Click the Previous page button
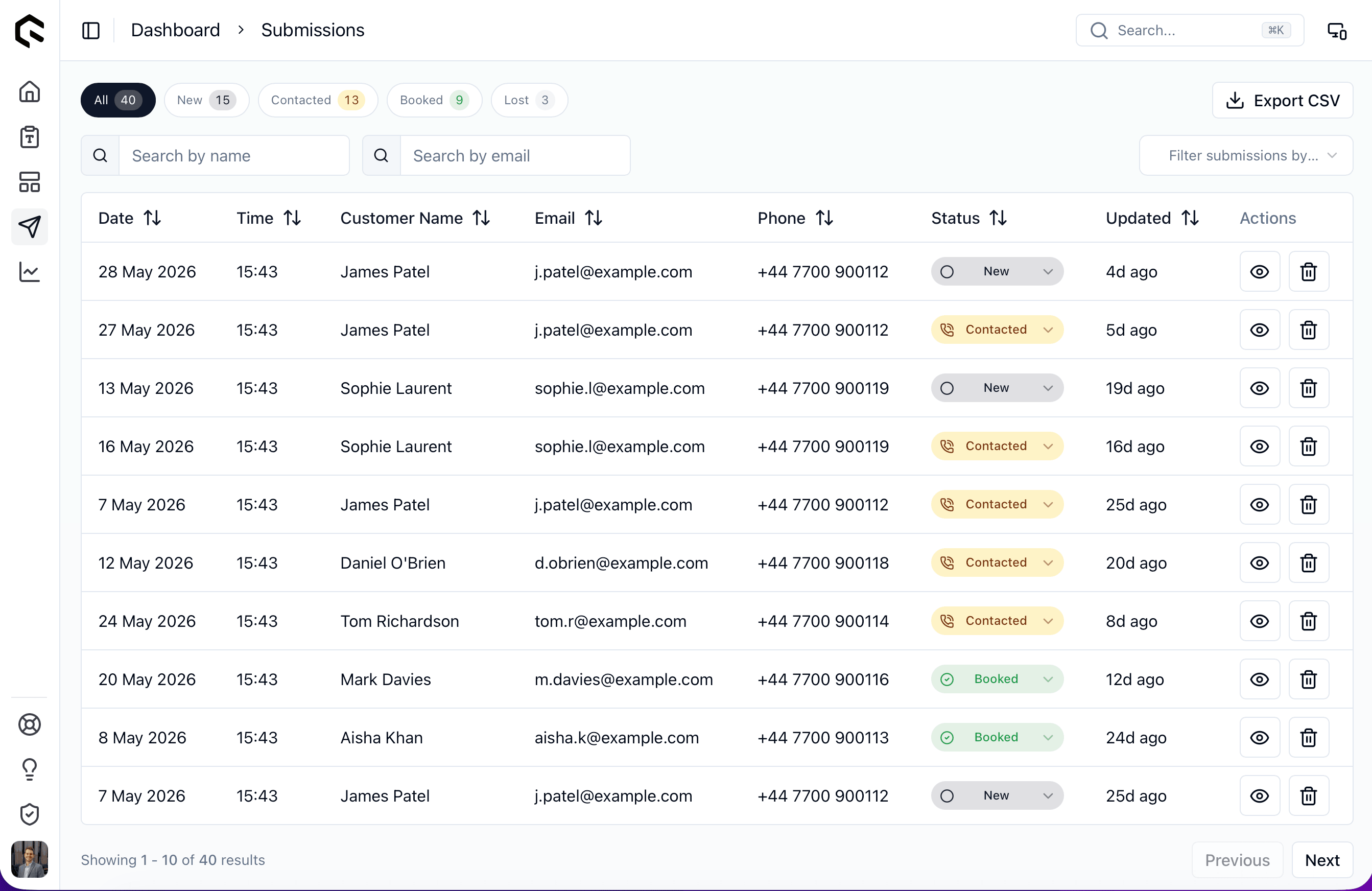The height and width of the screenshot is (891, 1372). [x=1237, y=860]
